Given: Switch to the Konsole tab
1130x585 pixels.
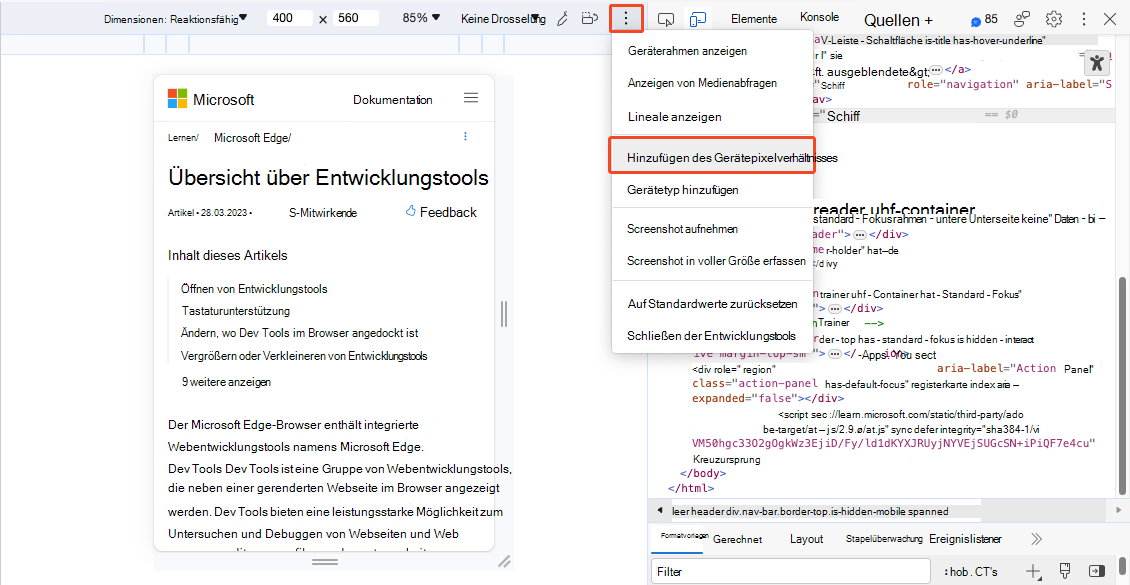Looking at the screenshot, I should (x=819, y=17).
